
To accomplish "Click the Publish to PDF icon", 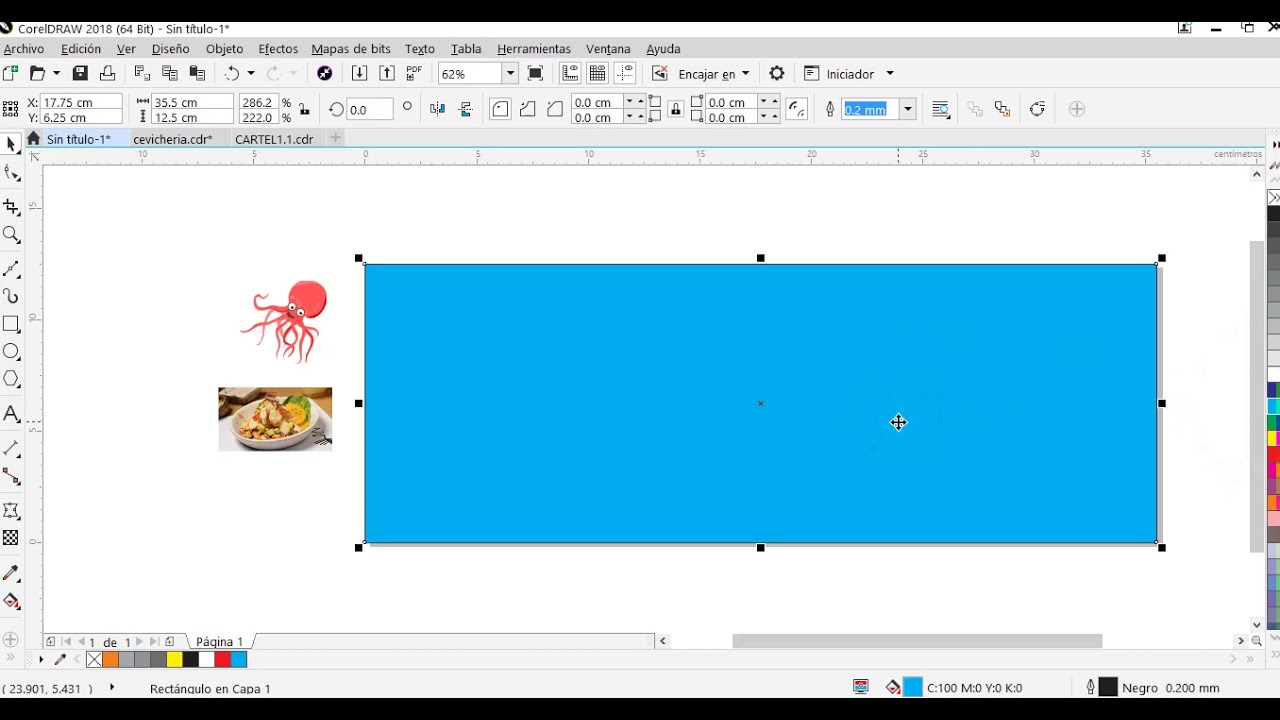I will tap(414, 73).
